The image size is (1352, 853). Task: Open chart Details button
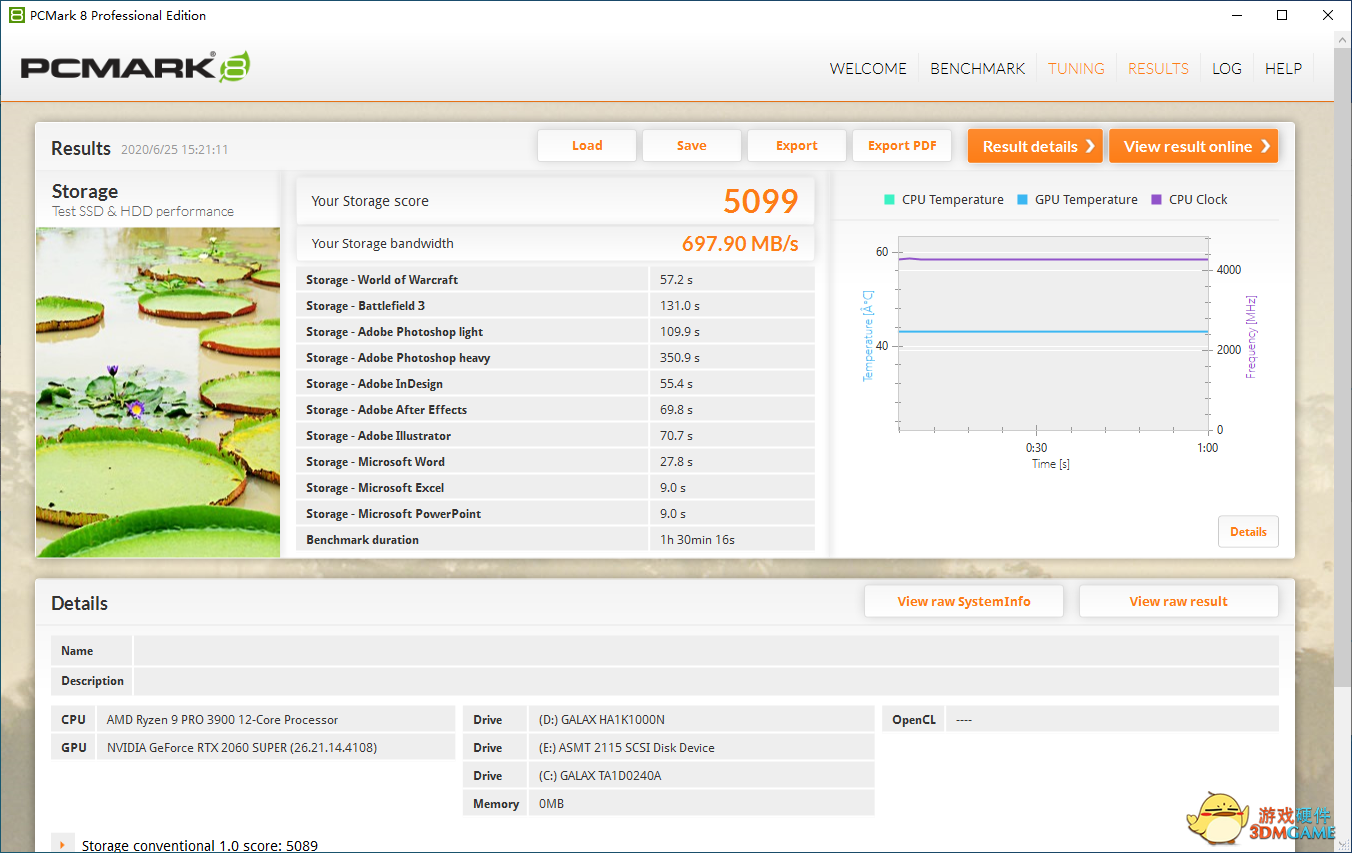(x=1248, y=532)
